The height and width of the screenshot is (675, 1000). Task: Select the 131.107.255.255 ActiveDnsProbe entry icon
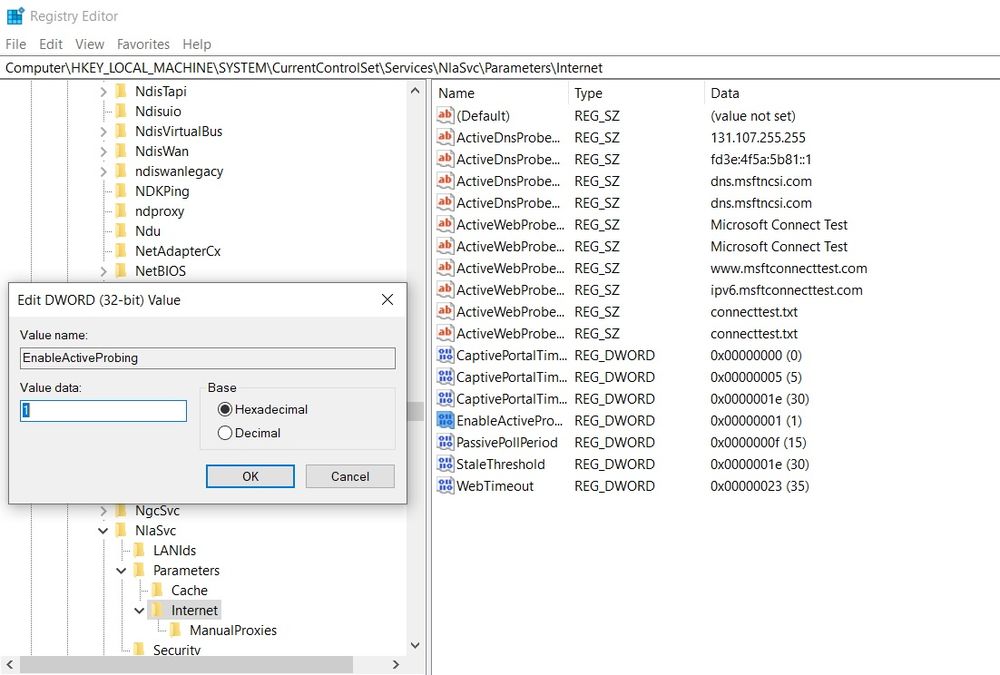[445, 137]
